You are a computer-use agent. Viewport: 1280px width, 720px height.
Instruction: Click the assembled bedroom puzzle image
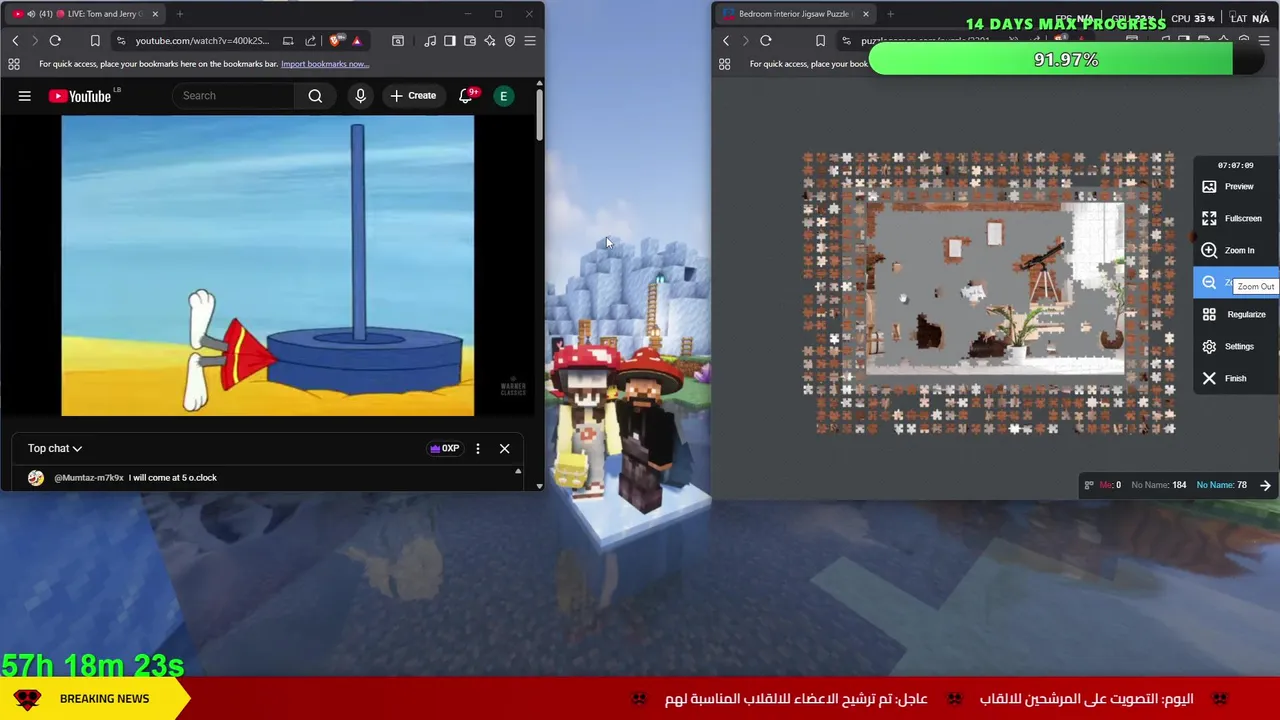pos(994,288)
